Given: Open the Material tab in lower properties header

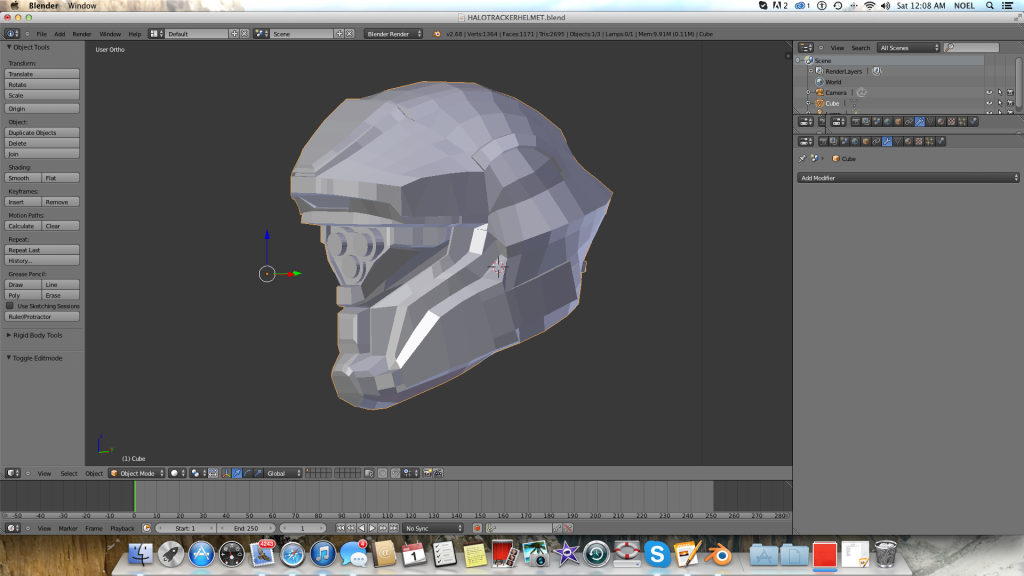Looking at the screenshot, I should pyautogui.click(x=908, y=141).
